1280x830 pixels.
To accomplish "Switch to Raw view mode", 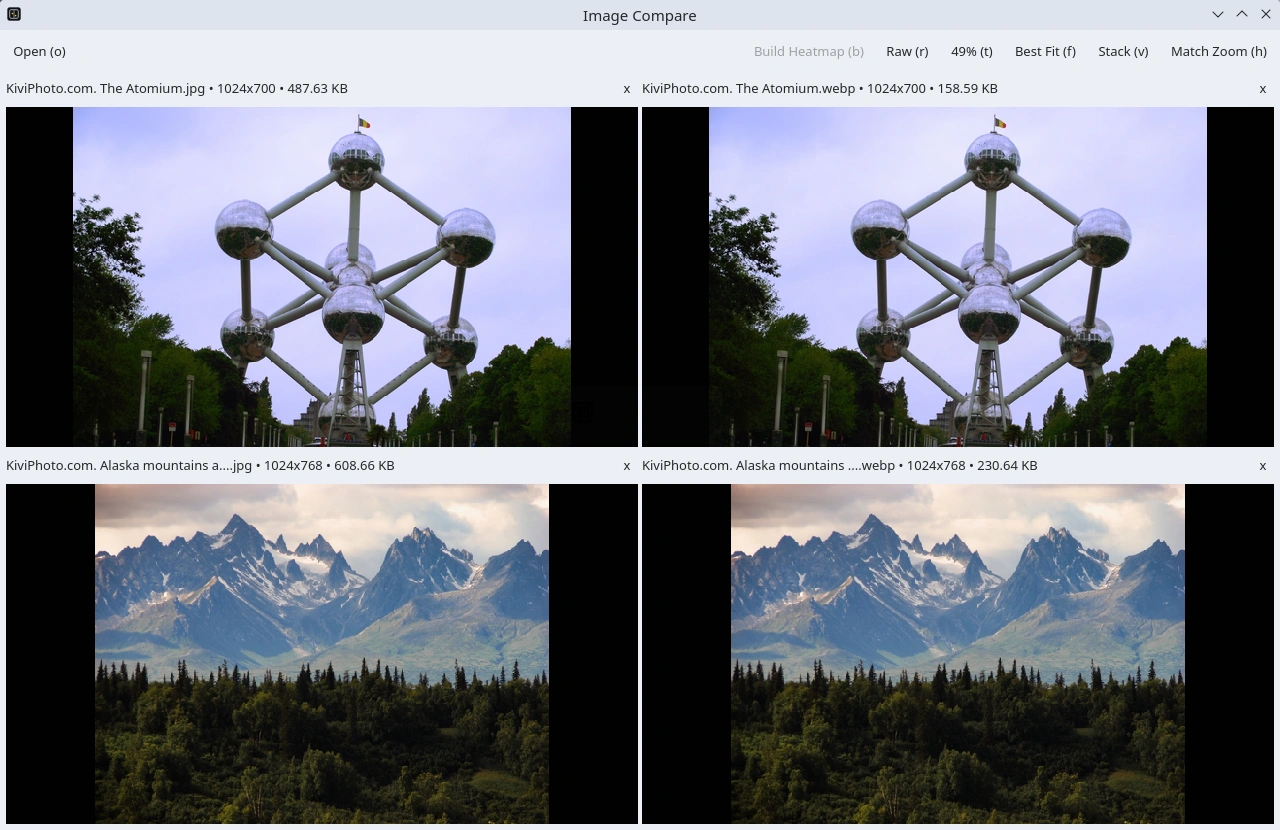I will (x=906, y=51).
